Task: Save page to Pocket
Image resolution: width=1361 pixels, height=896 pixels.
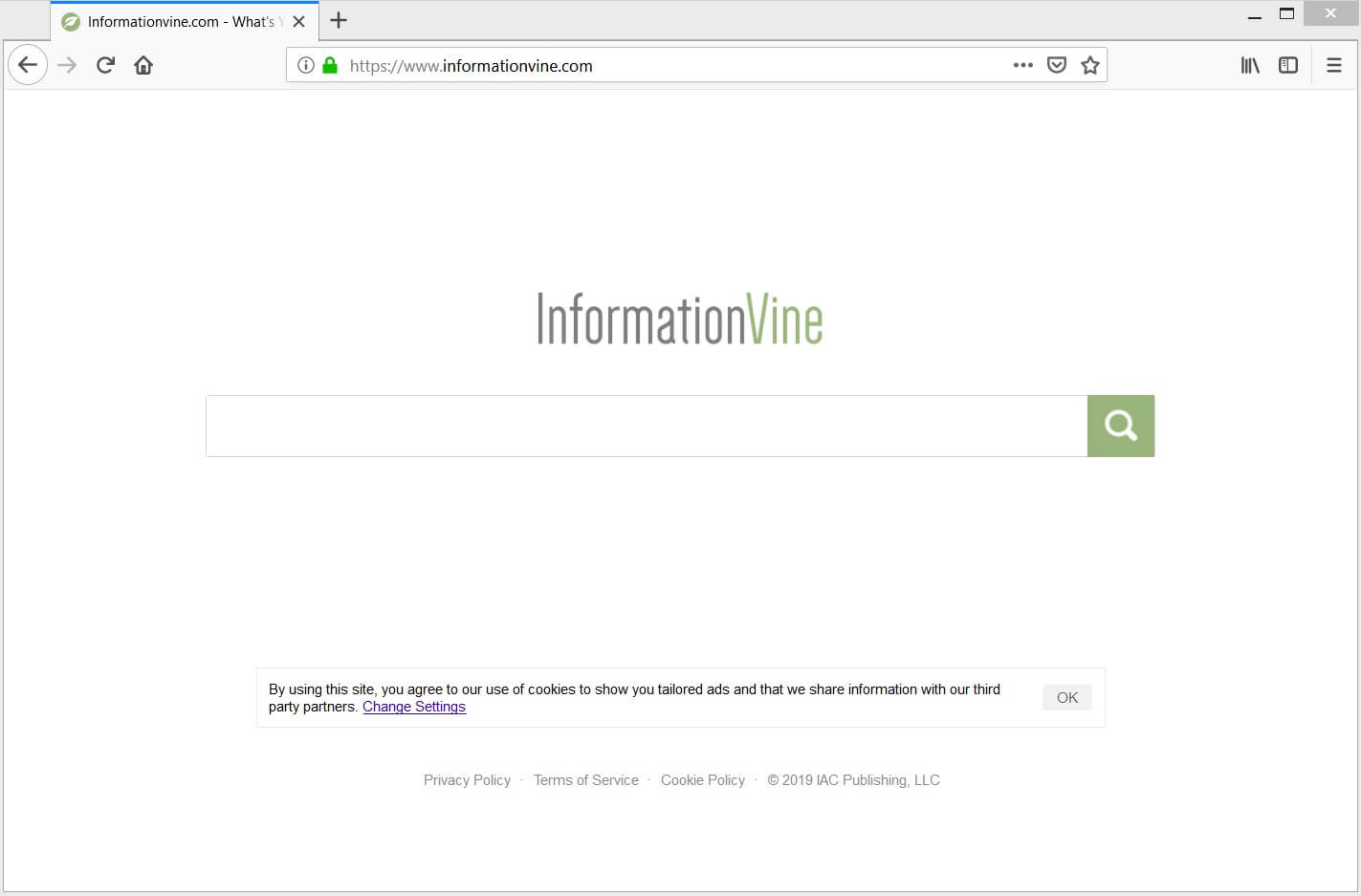Action: [1057, 65]
